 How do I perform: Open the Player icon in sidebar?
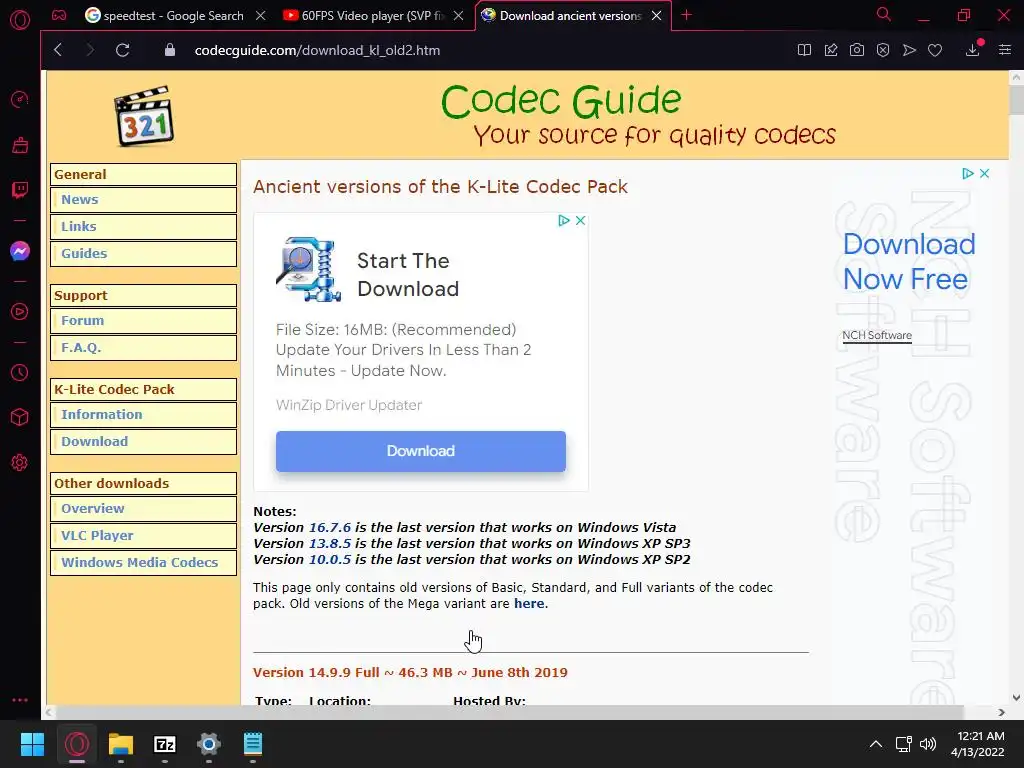pyautogui.click(x=20, y=312)
